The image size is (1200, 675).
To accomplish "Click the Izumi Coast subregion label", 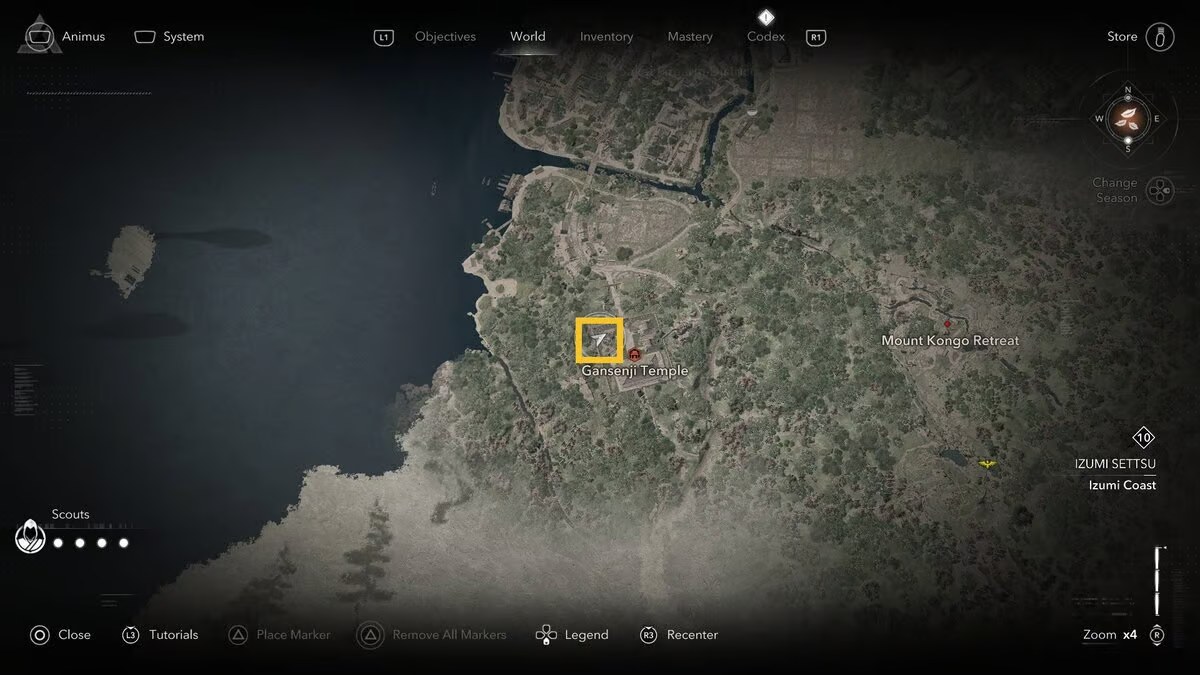I will [x=1122, y=485].
